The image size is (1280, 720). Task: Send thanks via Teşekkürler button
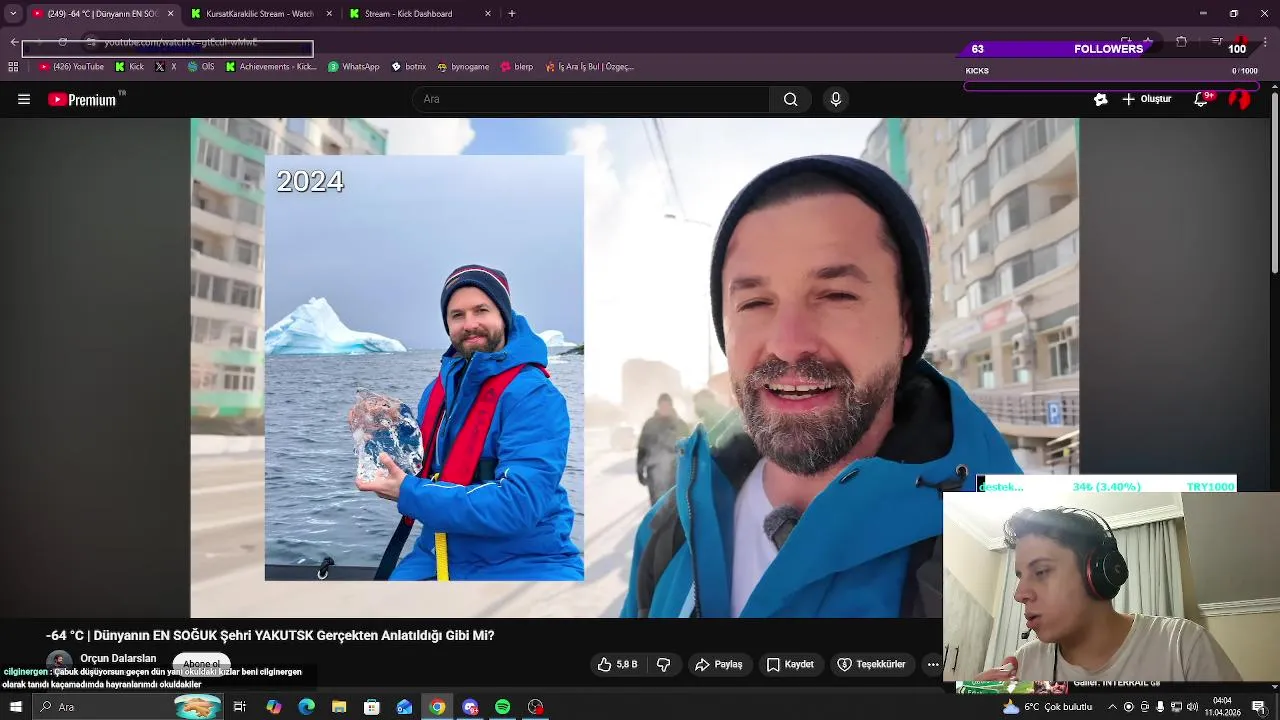click(871, 664)
